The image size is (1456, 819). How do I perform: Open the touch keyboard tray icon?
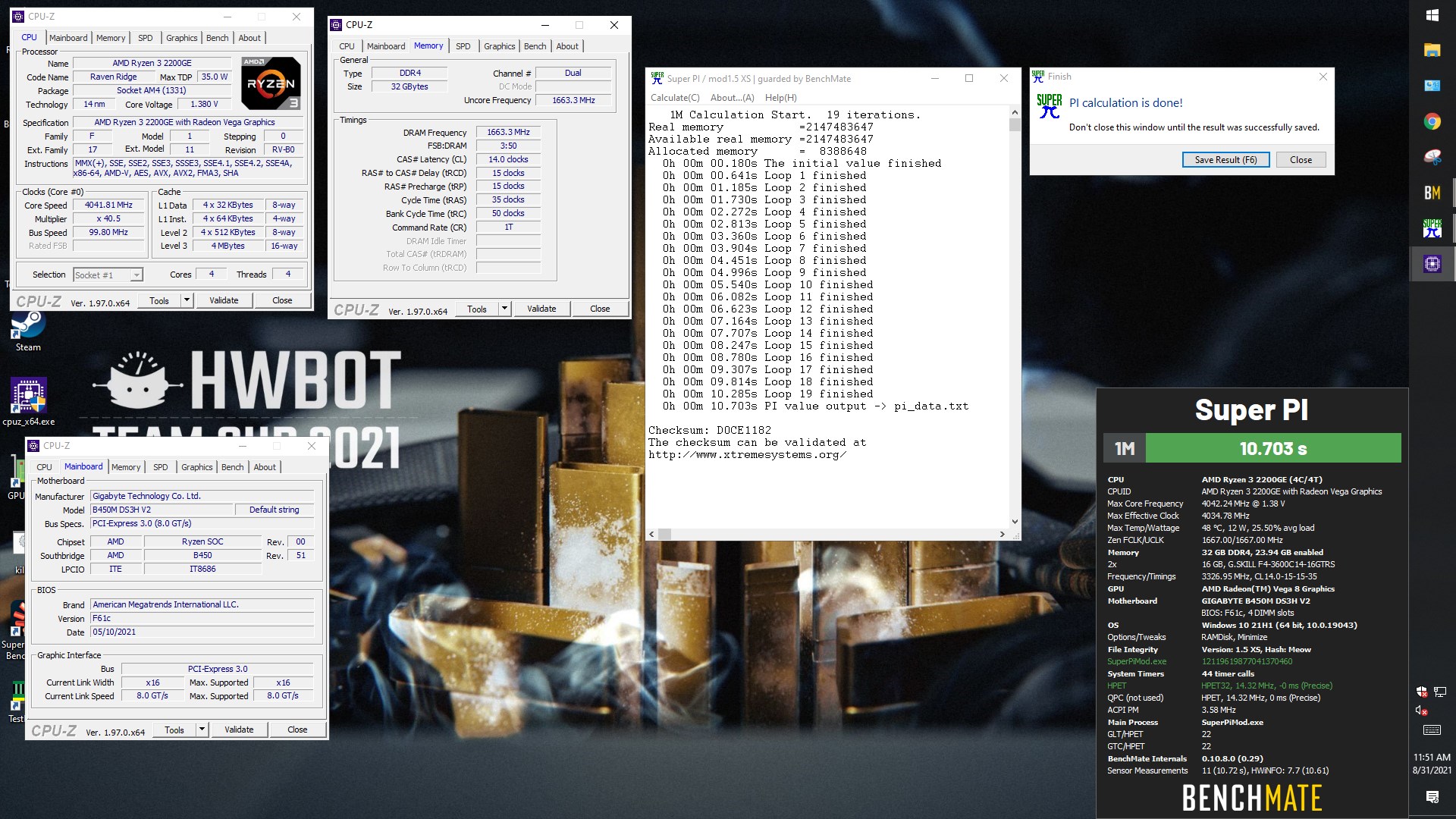(1432, 730)
